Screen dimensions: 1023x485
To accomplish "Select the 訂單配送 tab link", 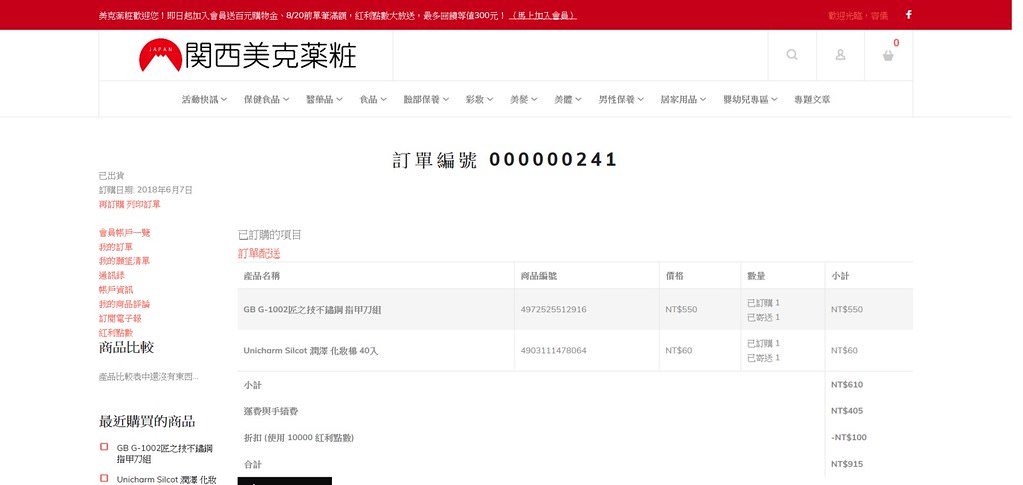I will (x=259, y=254).
